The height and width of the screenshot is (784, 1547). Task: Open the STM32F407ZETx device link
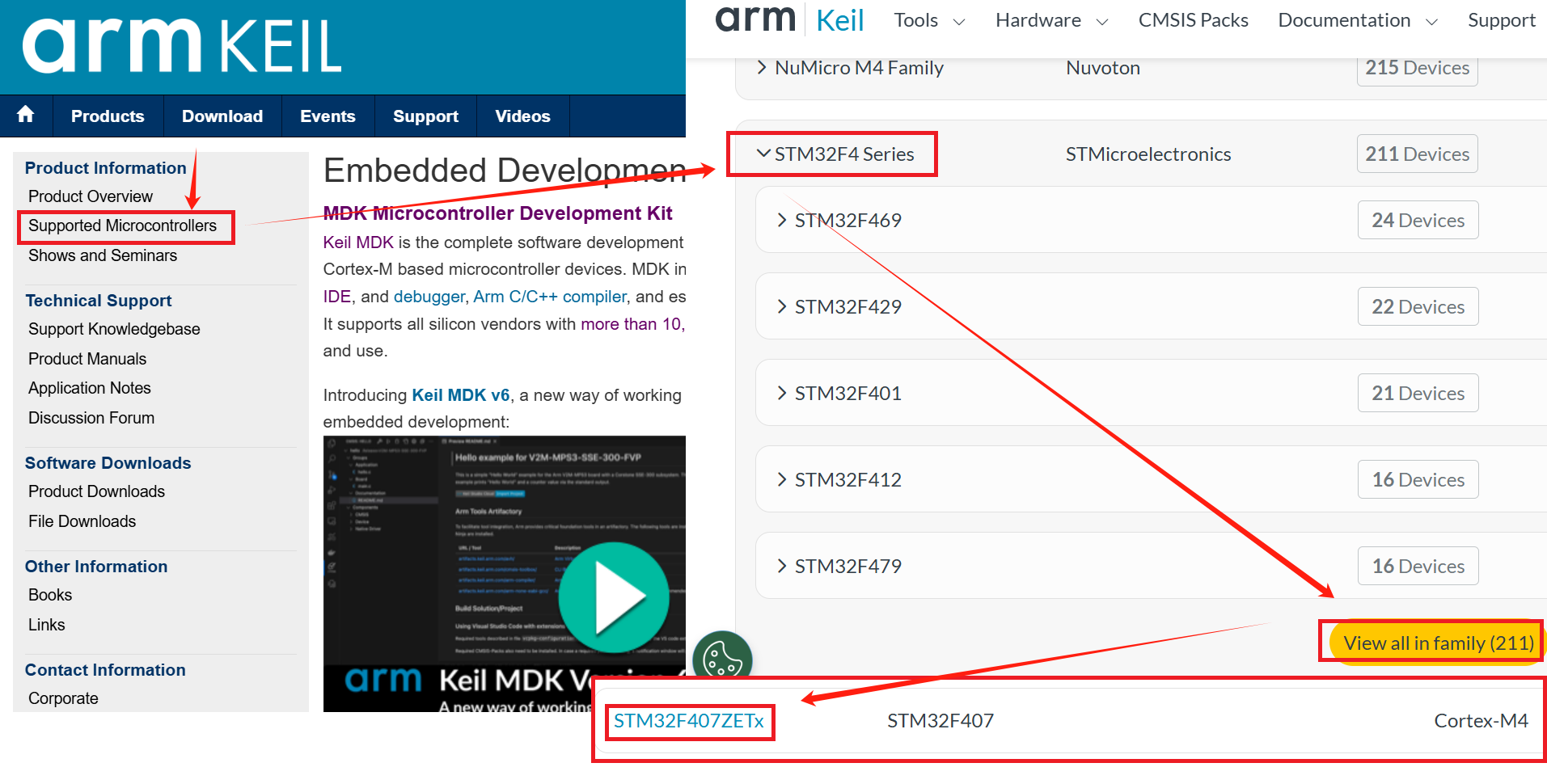(688, 721)
